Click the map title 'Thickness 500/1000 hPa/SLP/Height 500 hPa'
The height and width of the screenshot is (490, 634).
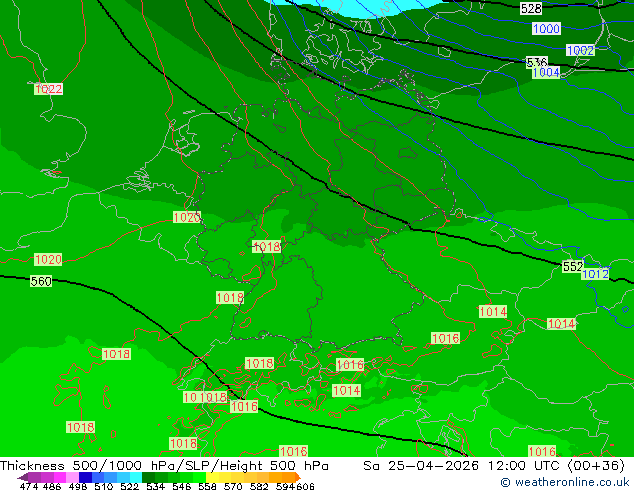(164, 466)
